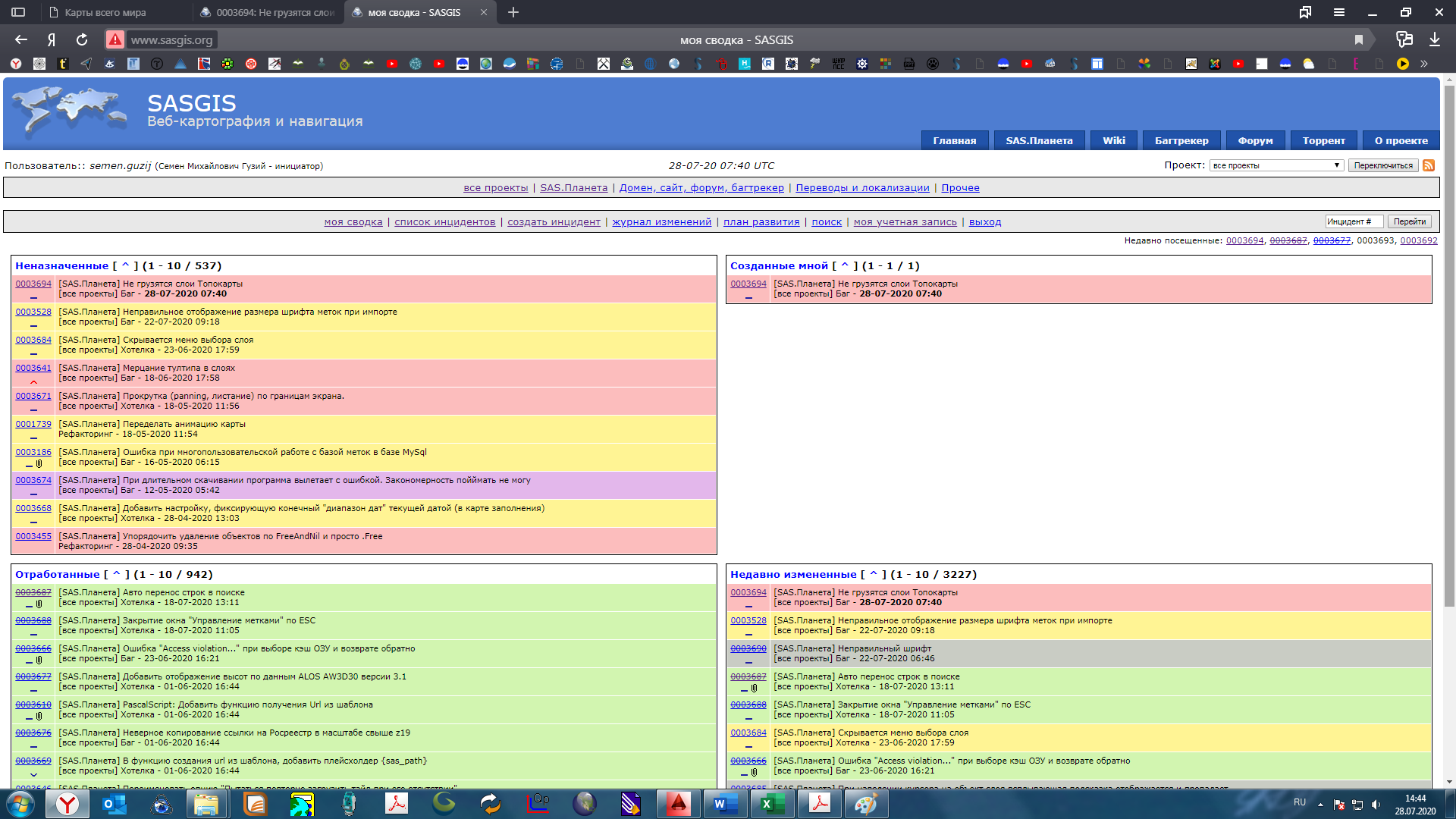Viewport: 1456px width, 819px height.
Task: Collapse Недавно измененные section with caret
Action: coord(873,574)
